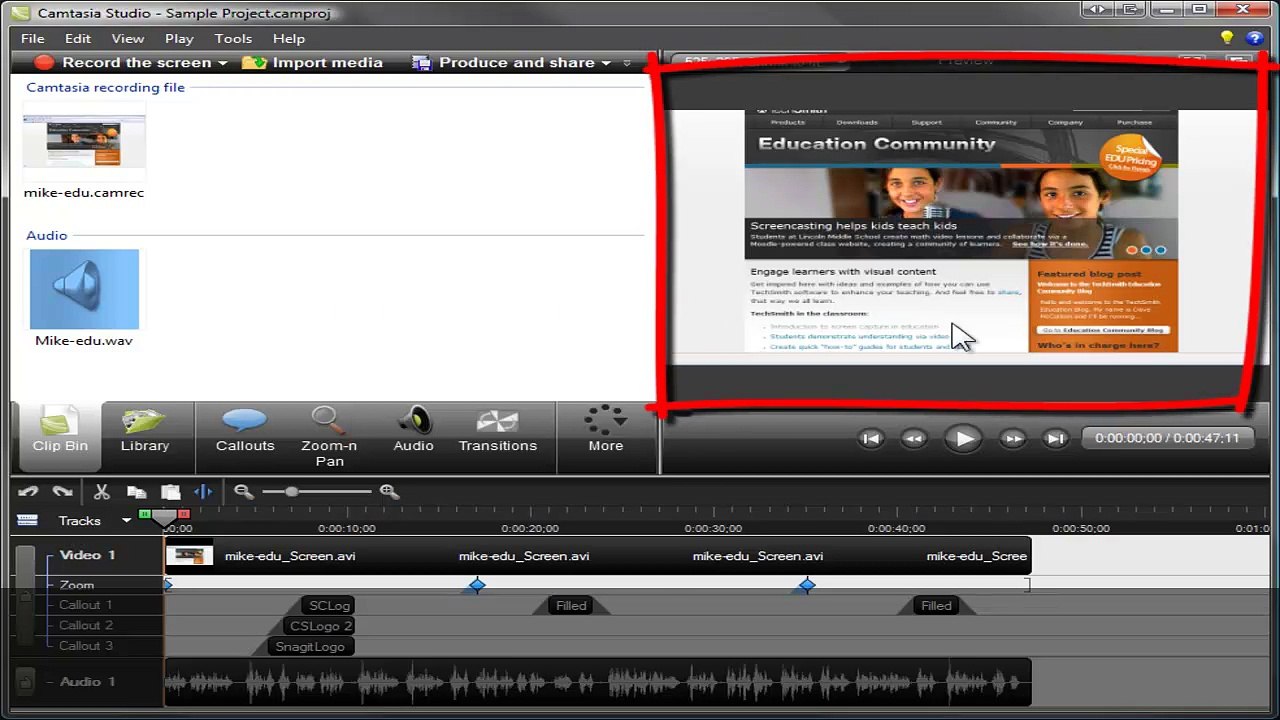This screenshot has height=720, width=1280.
Task: Select the mike-edu.camrec thumbnail
Action: pos(84,141)
